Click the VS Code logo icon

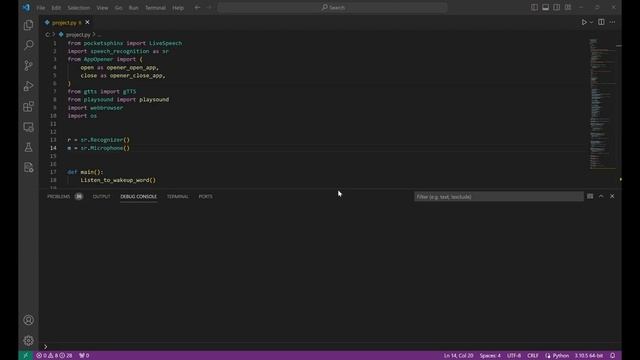coord(27,7)
